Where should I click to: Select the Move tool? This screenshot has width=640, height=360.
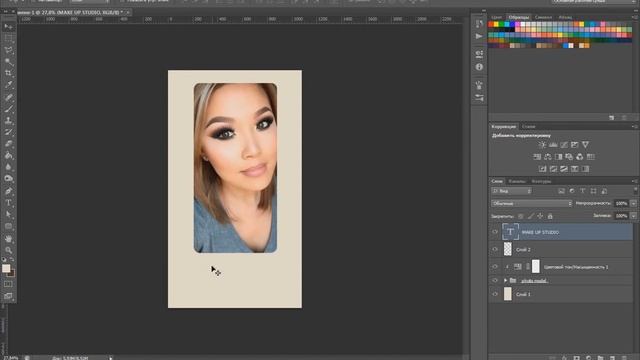point(9,27)
